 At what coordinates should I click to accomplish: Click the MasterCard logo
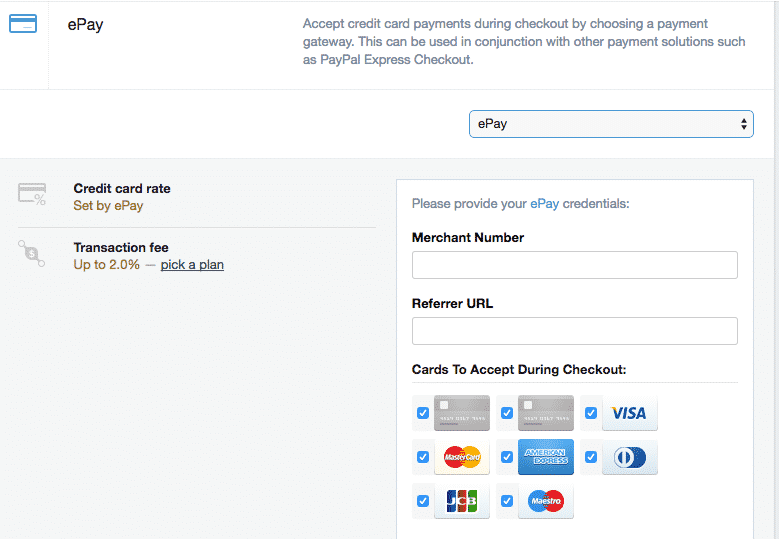462,457
